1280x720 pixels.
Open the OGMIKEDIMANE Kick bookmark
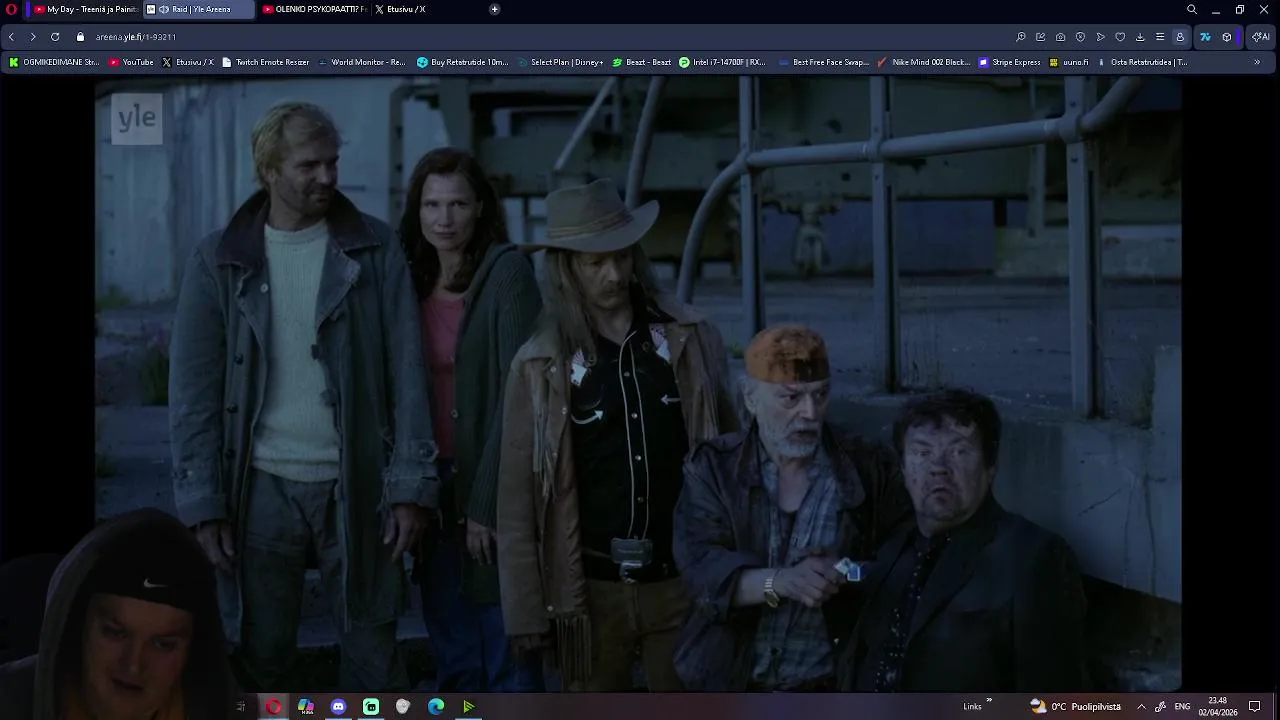tap(54, 62)
